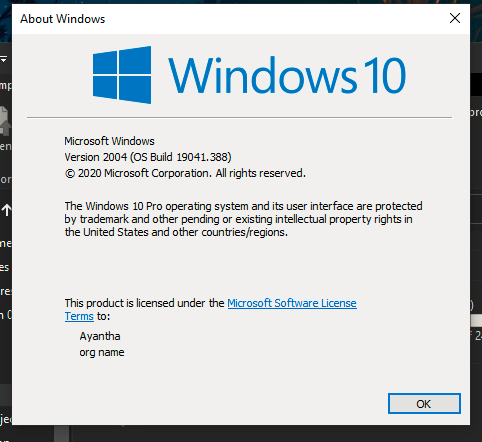This screenshot has height=442, width=482.
Task: Click the blue Windows logo icon
Action: pos(122,75)
